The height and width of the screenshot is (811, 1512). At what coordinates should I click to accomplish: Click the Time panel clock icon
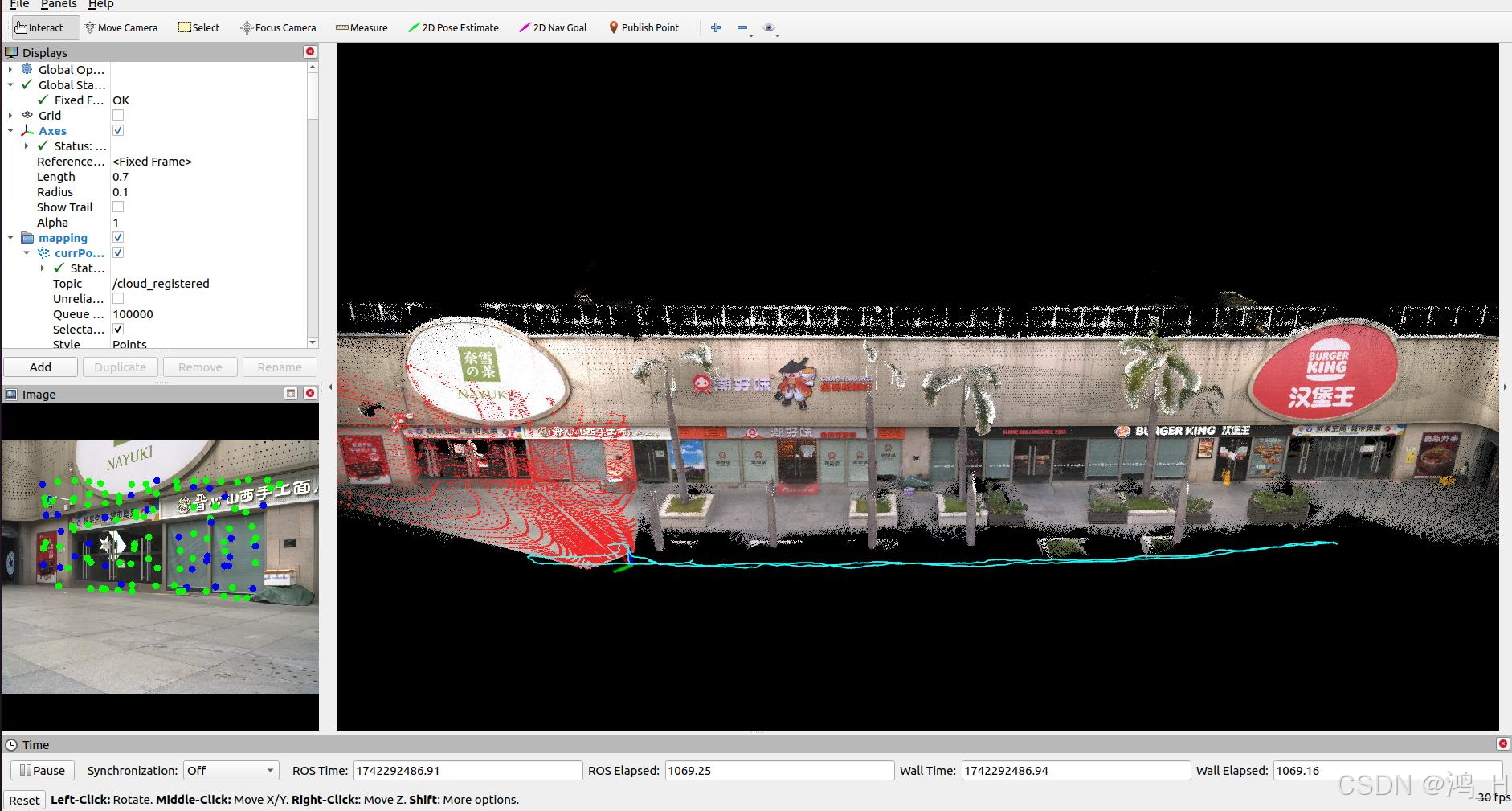[x=11, y=744]
